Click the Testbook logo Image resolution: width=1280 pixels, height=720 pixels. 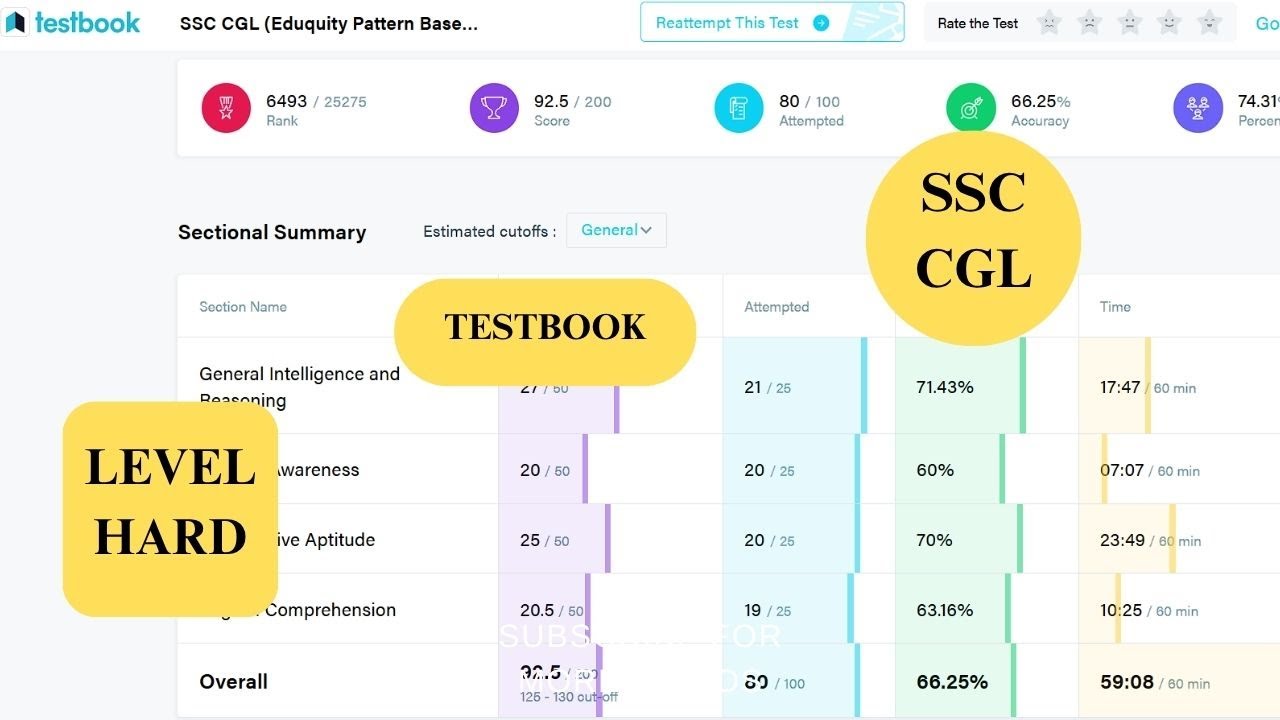click(x=73, y=22)
